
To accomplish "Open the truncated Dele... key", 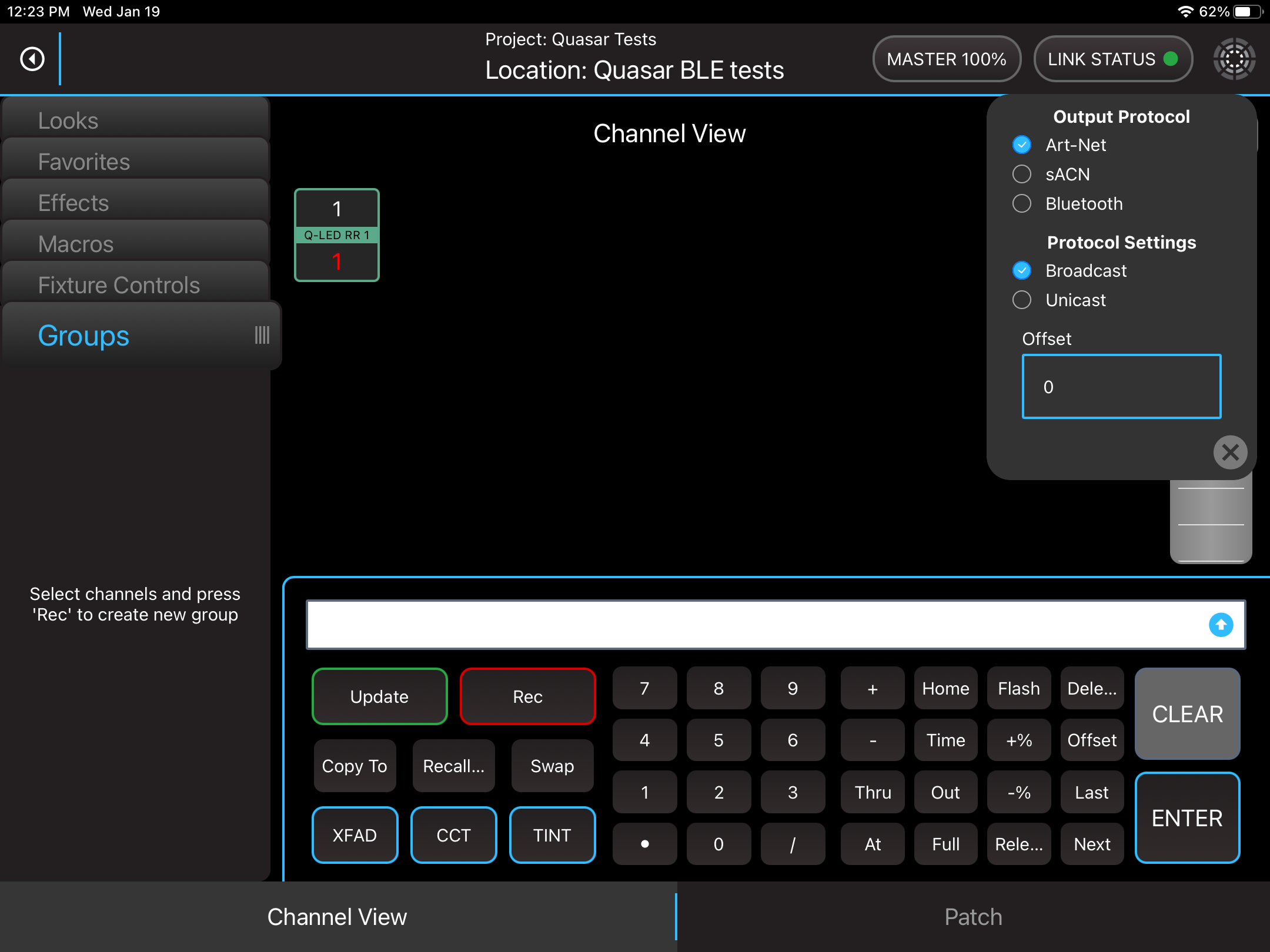I will pyautogui.click(x=1092, y=688).
